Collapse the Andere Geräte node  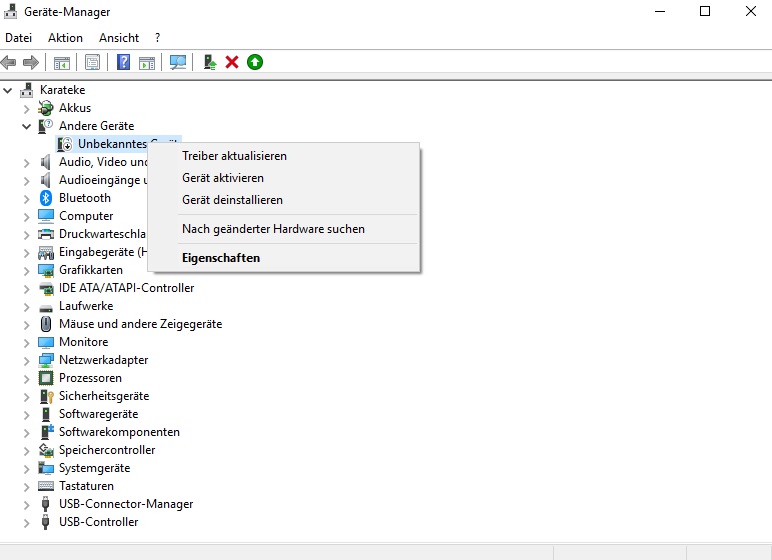[x=27, y=126]
